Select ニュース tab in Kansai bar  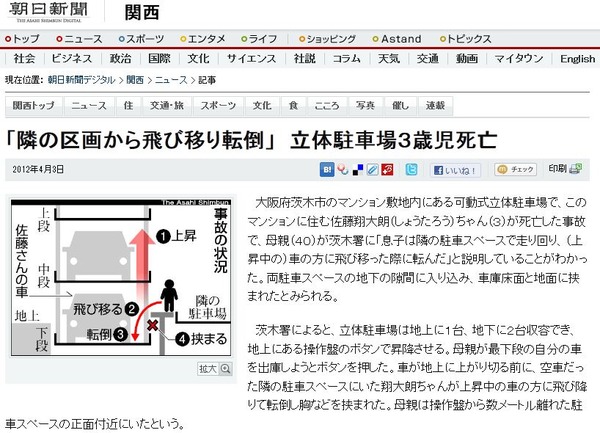pos(89,106)
